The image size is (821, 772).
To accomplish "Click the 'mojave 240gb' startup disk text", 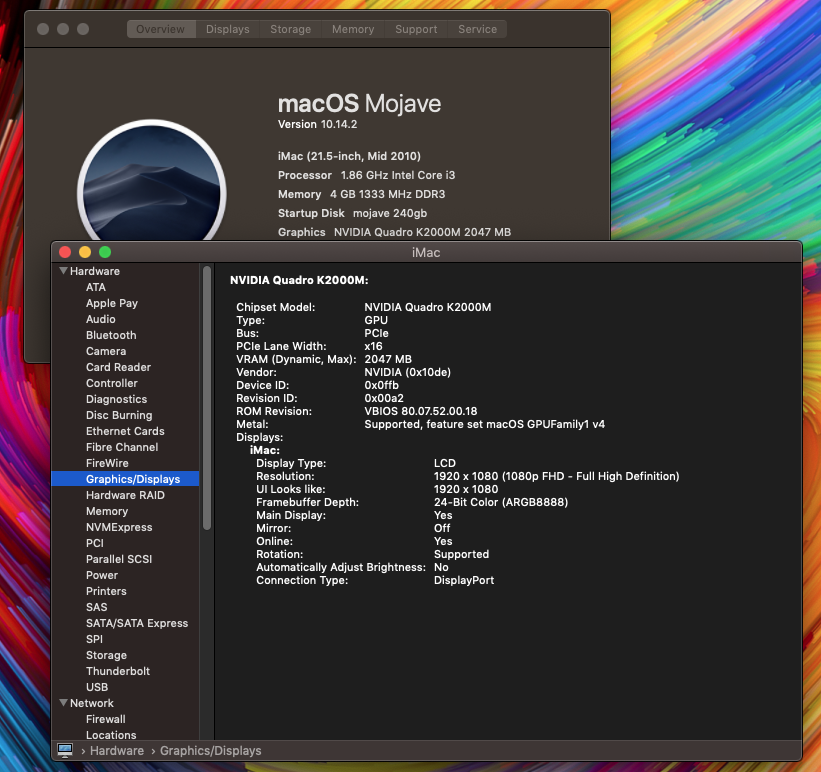I will pyautogui.click(x=390, y=213).
